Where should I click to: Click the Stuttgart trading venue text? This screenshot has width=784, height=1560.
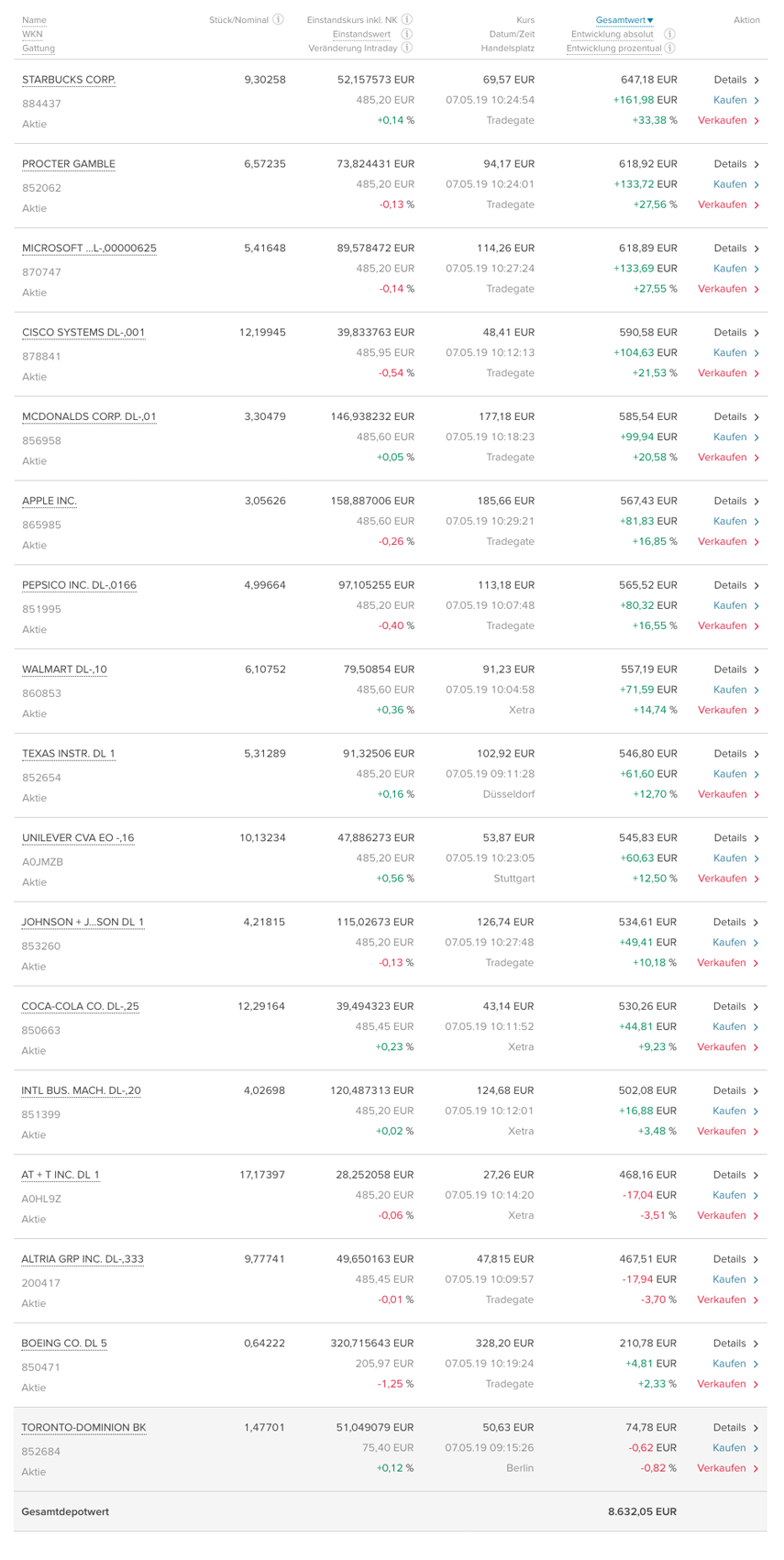(x=513, y=879)
